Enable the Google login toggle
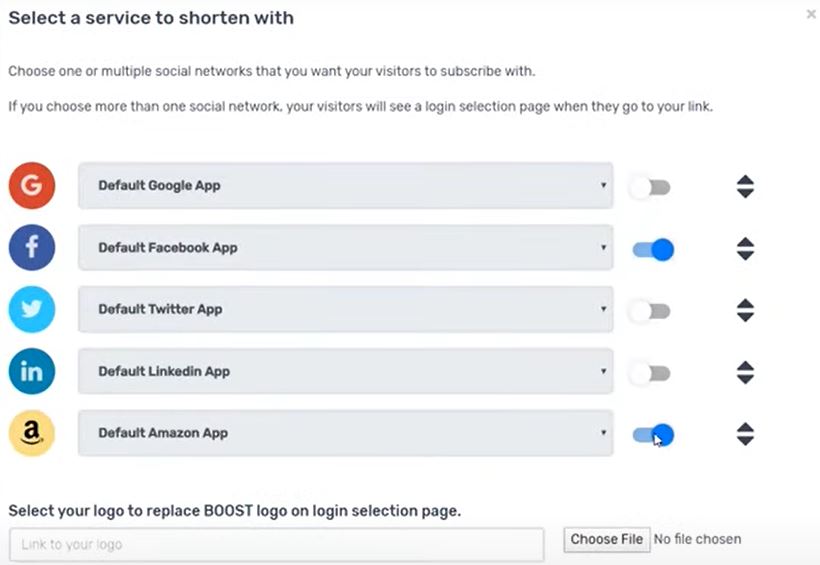The width and height of the screenshot is (820, 565). pyautogui.click(x=650, y=187)
